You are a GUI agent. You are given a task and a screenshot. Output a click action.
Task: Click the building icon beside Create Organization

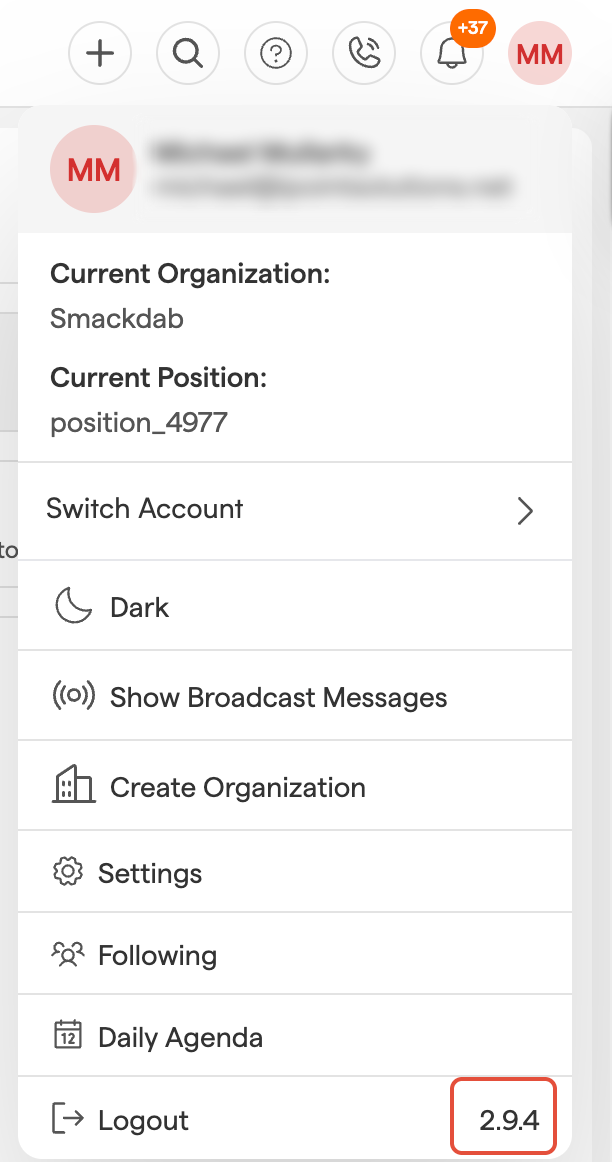pyautogui.click(x=72, y=787)
